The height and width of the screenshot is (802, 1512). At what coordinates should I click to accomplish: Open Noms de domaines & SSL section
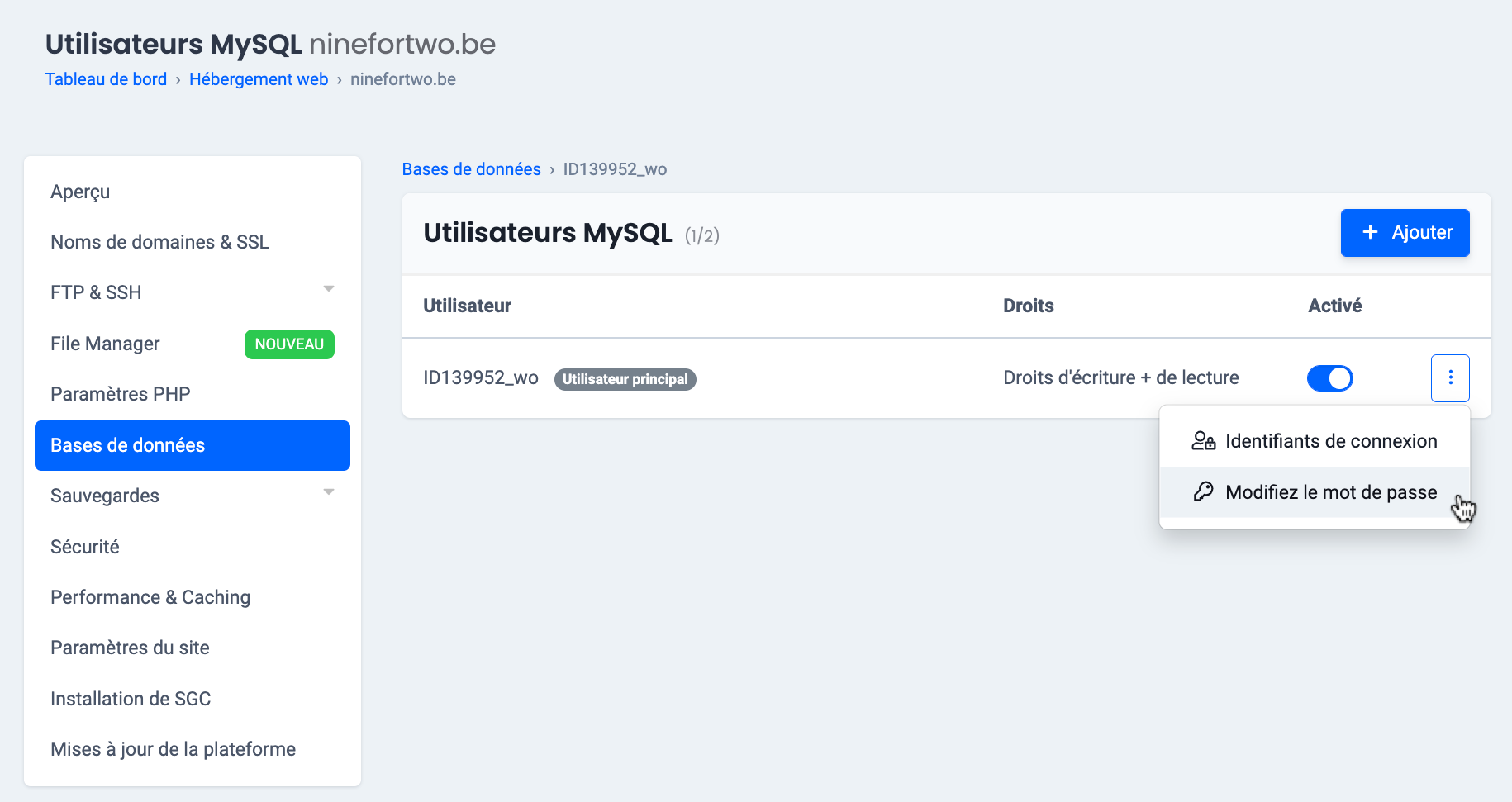[x=159, y=242]
